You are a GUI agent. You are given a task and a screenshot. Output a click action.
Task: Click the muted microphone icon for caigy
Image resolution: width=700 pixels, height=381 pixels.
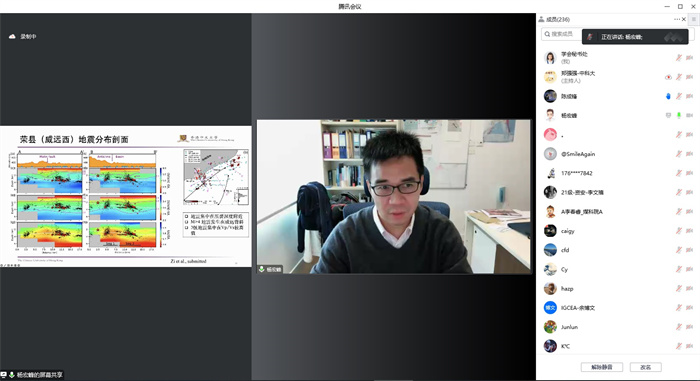pyautogui.click(x=679, y=230)
